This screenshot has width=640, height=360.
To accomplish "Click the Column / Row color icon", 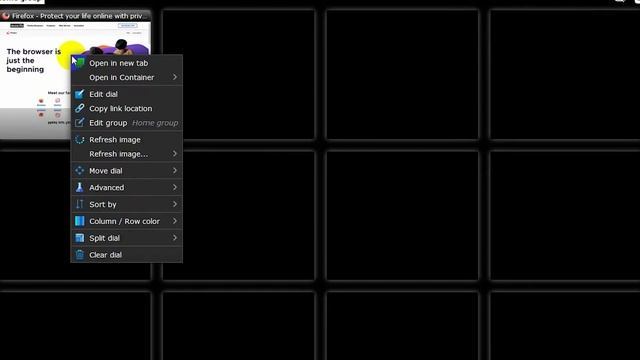I will coord(80,221).
